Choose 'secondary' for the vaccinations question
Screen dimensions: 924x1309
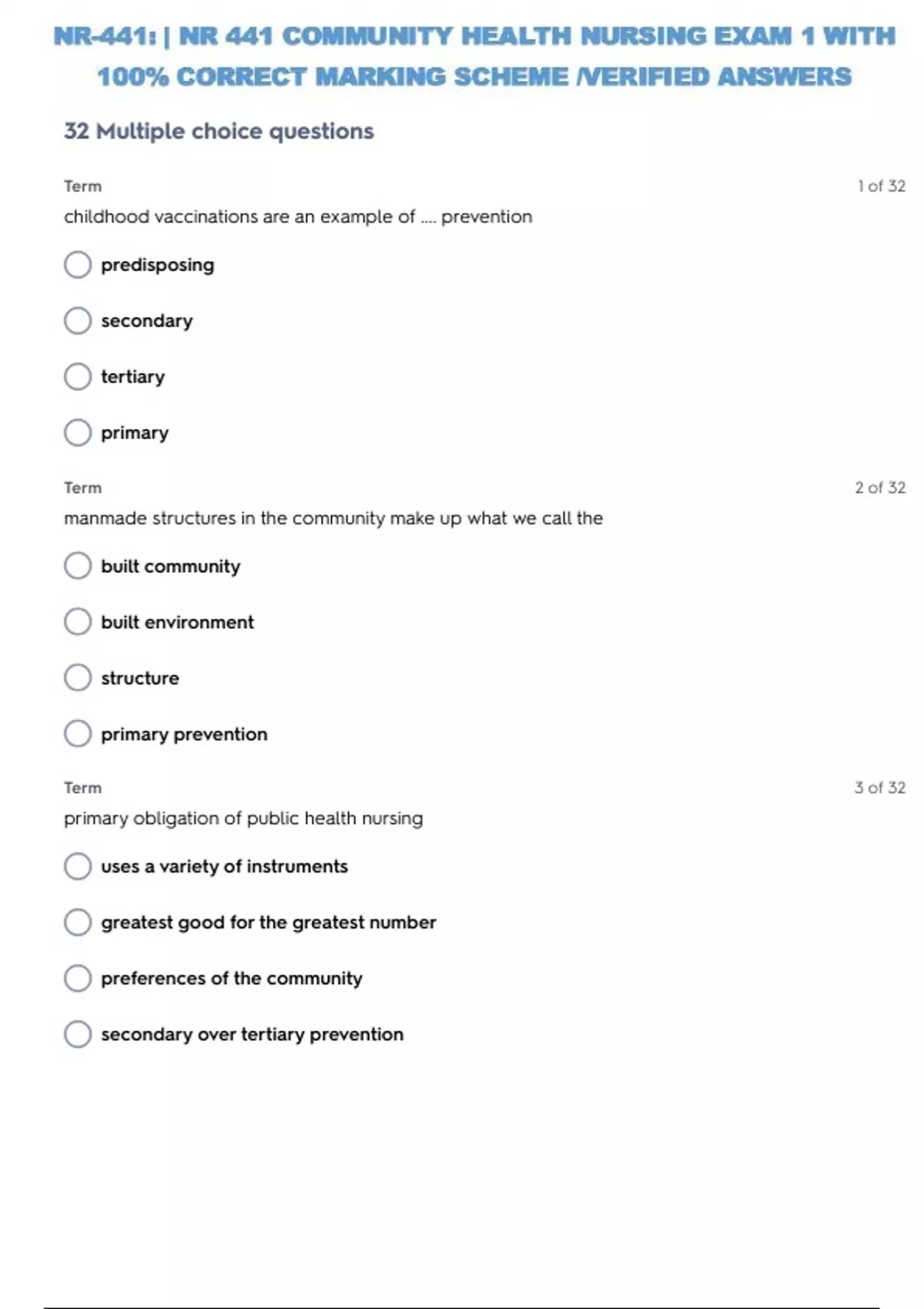click(x=78, y=321)
